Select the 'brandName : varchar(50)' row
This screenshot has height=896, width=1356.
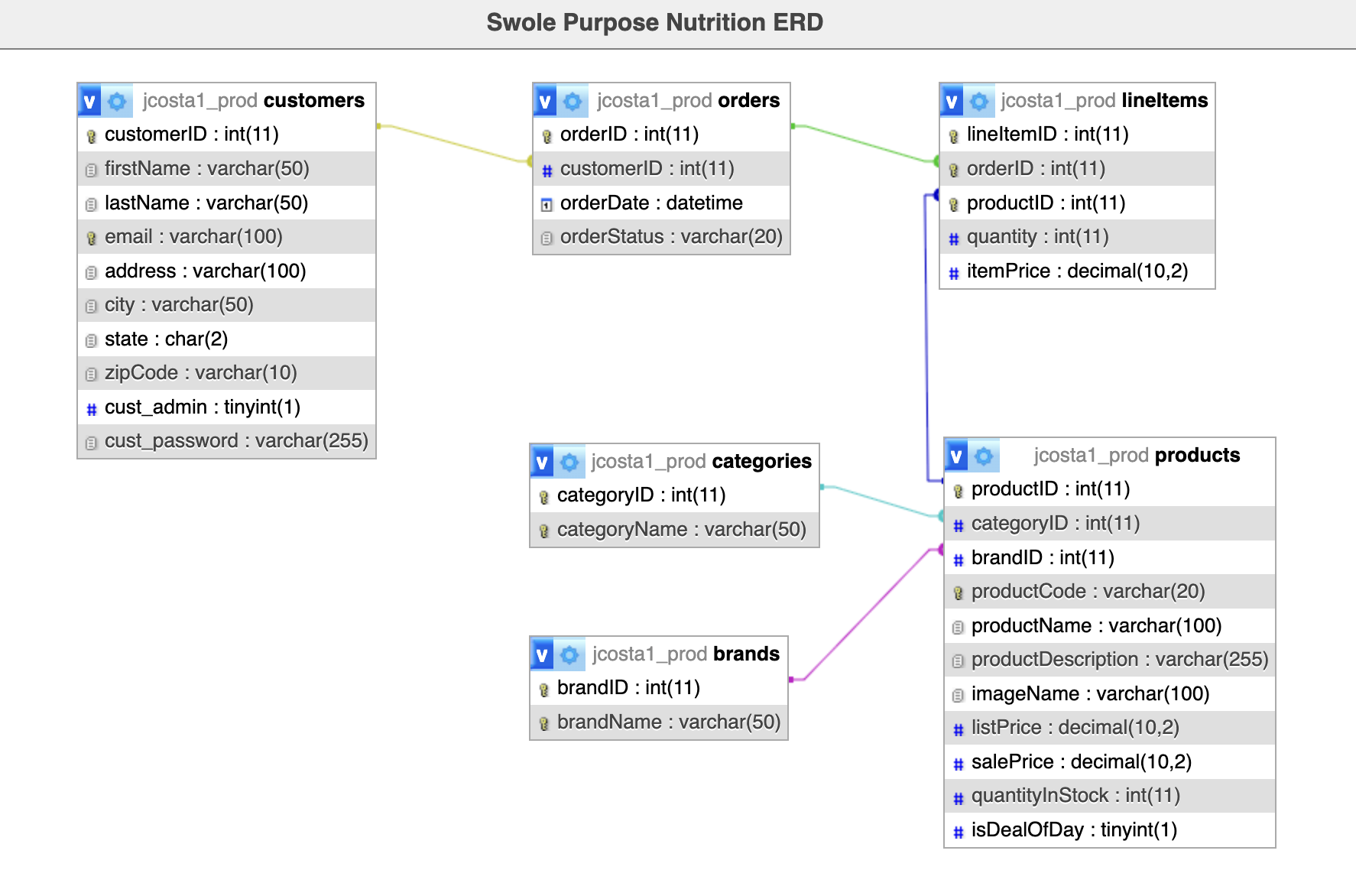pos(659,722)
